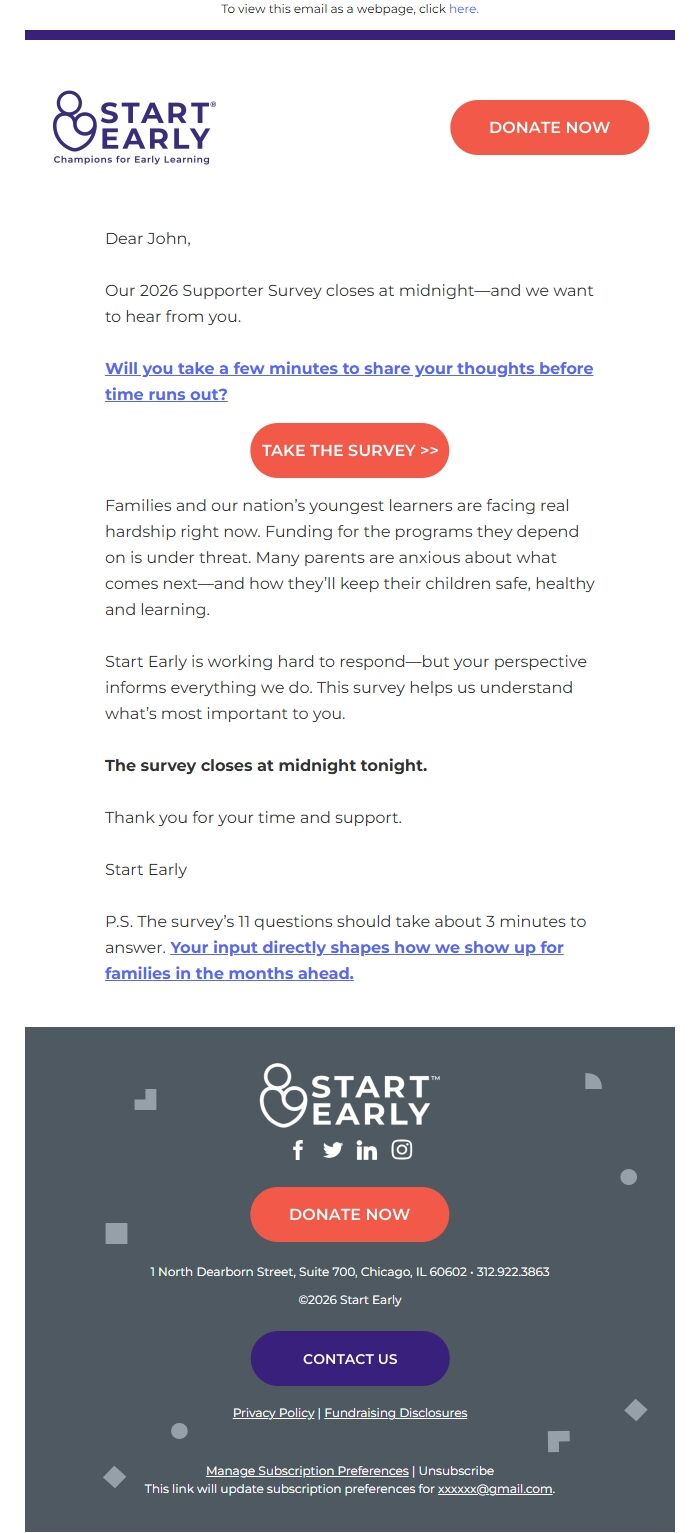The image size is (700, 1533).
Task: Click the DONATE NOW button at the top
Action: (x=549, y=127)
